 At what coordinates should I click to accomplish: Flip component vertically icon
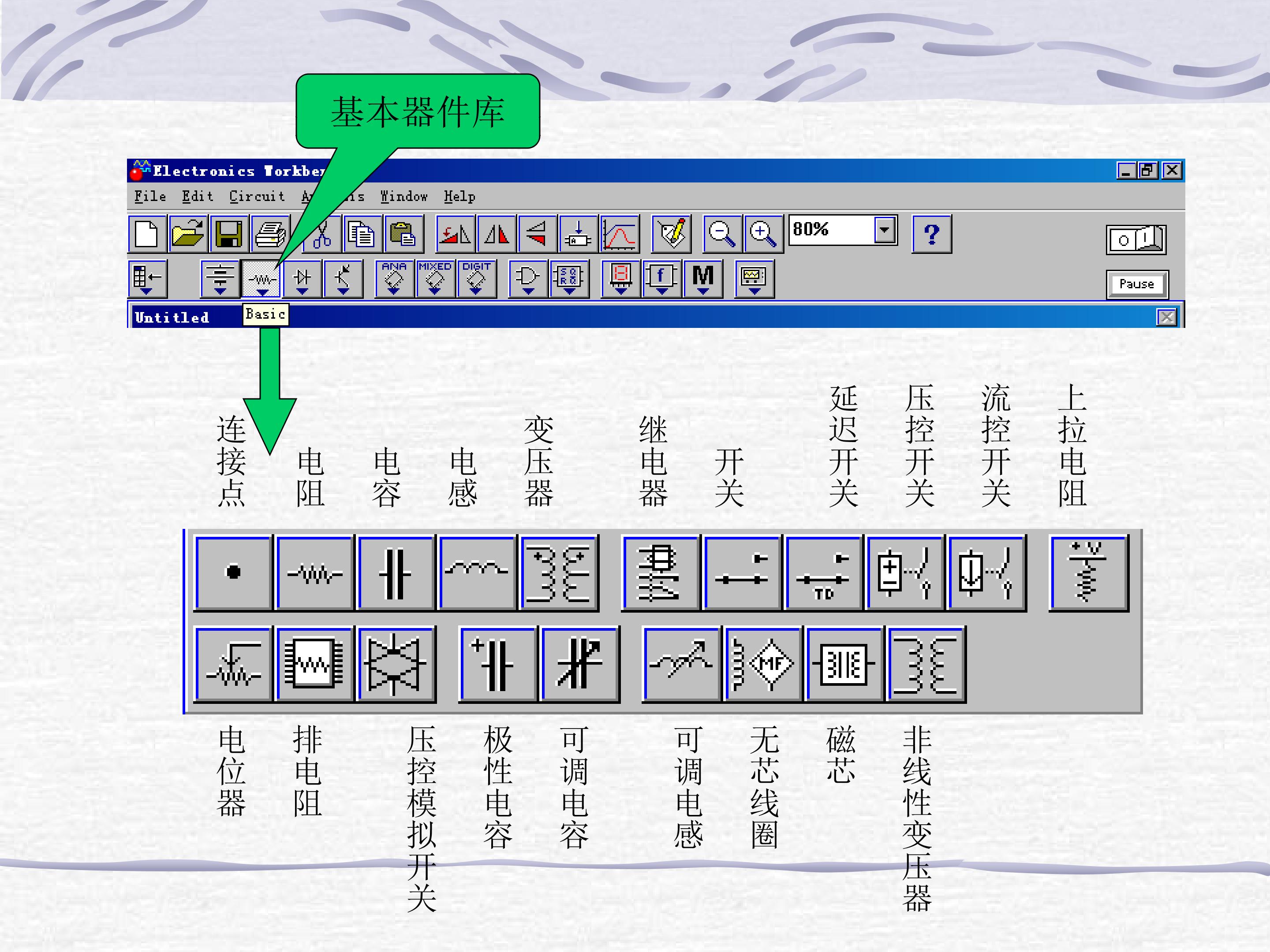[538, 234]
